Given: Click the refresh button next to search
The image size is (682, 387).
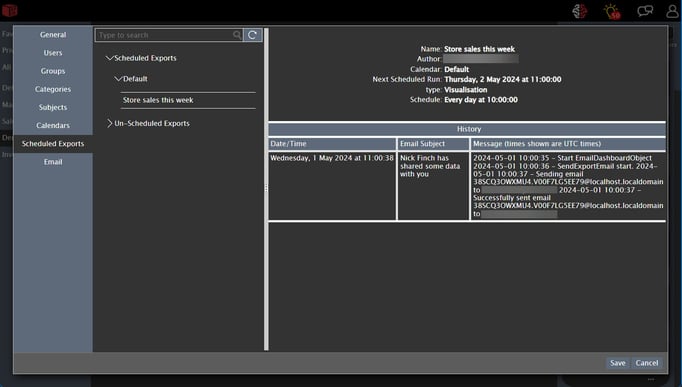Looking at the screenshot, I should (x=252, y=35).
